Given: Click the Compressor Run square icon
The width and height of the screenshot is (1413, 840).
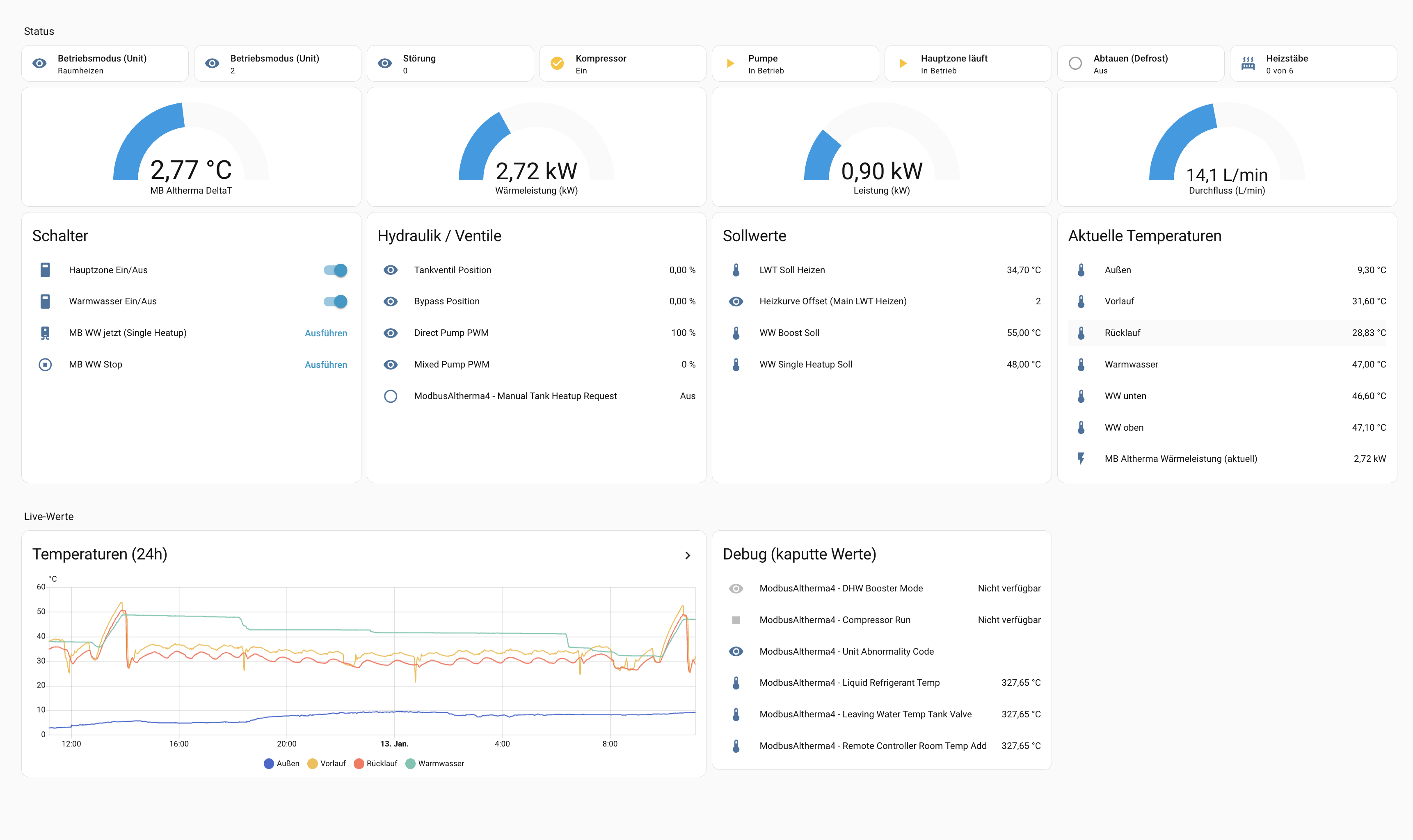Looking at the screenshot, I should pos(735,620).
